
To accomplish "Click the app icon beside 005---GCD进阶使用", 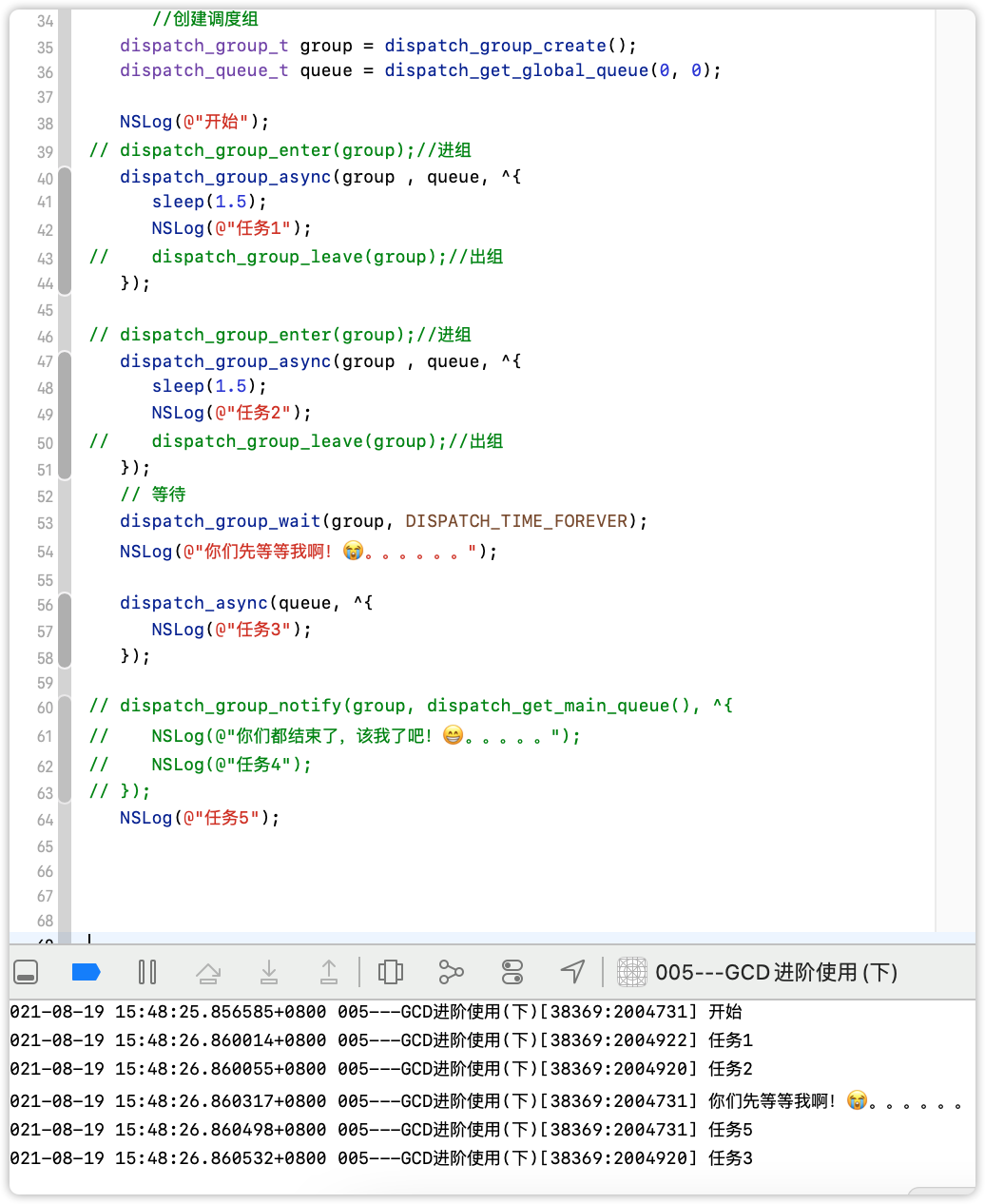I will (x=632, y=972).
